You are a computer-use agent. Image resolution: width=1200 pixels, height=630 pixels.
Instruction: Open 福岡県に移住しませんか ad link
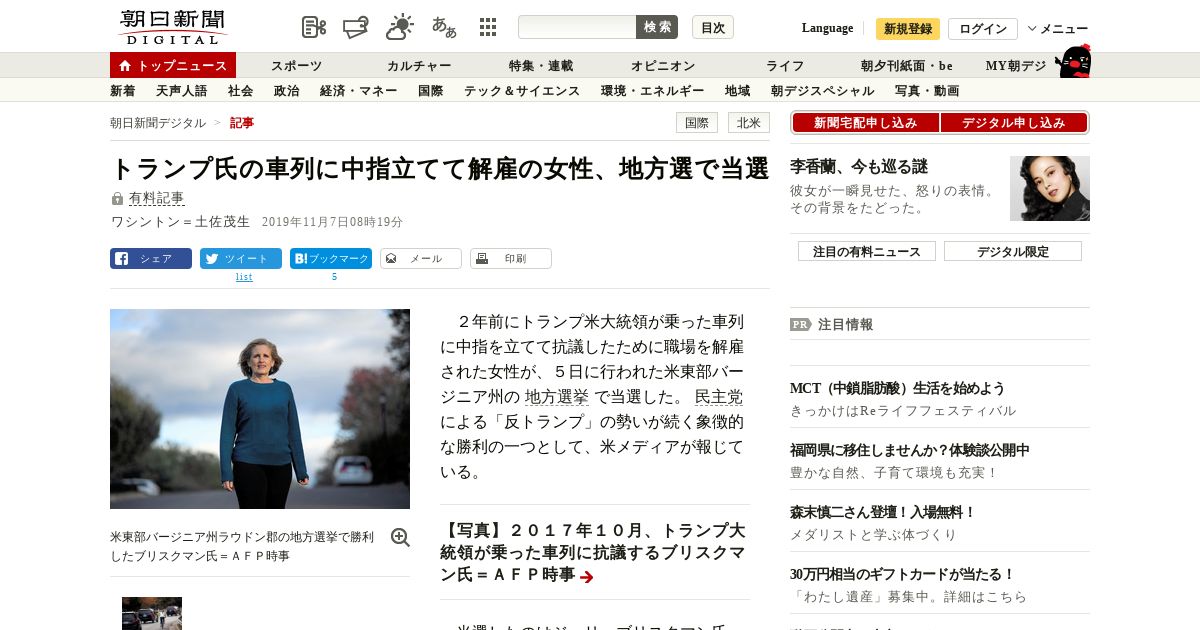coord(909,450)
